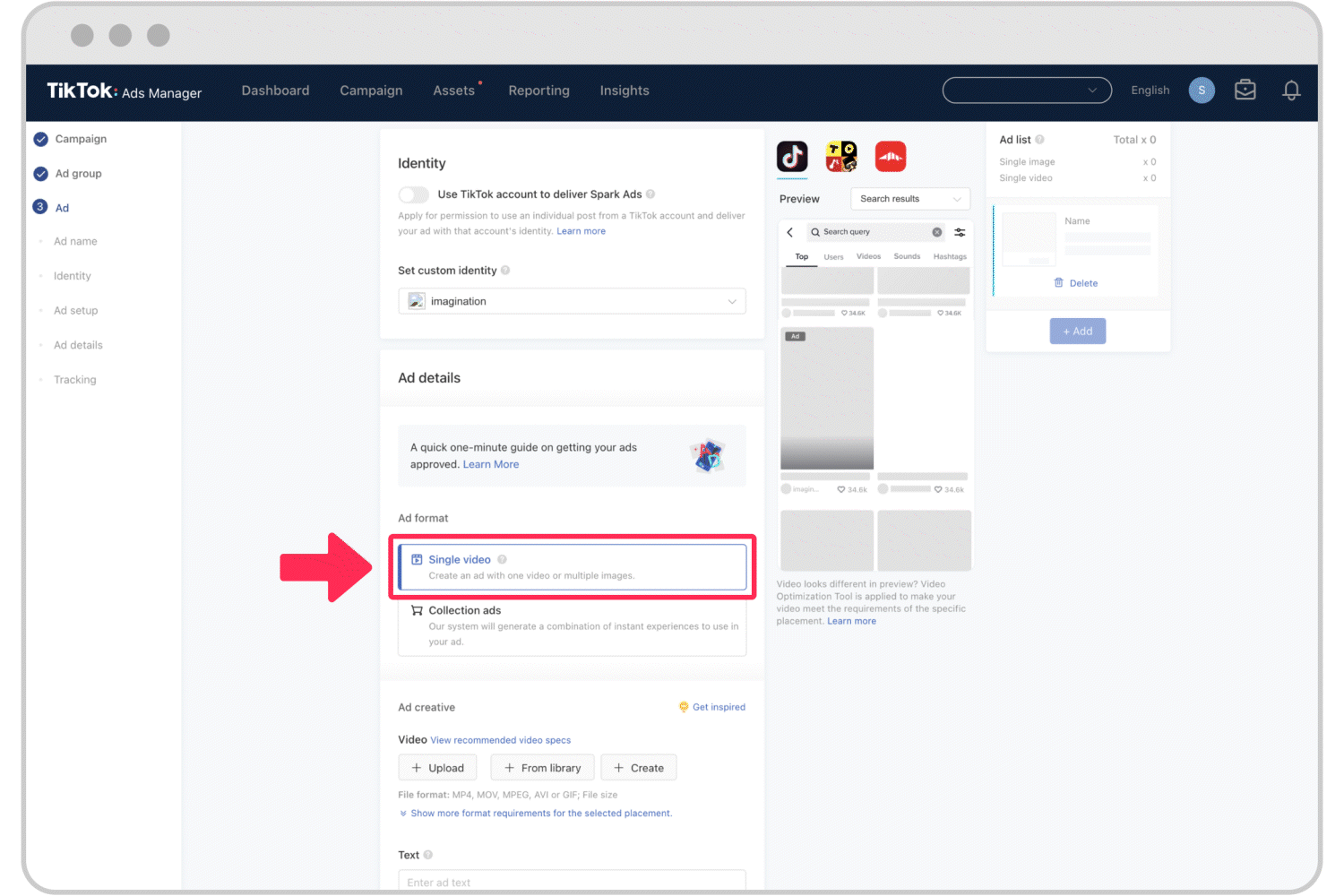
Task: Click the + Add button
Action: pos(1078,332)
